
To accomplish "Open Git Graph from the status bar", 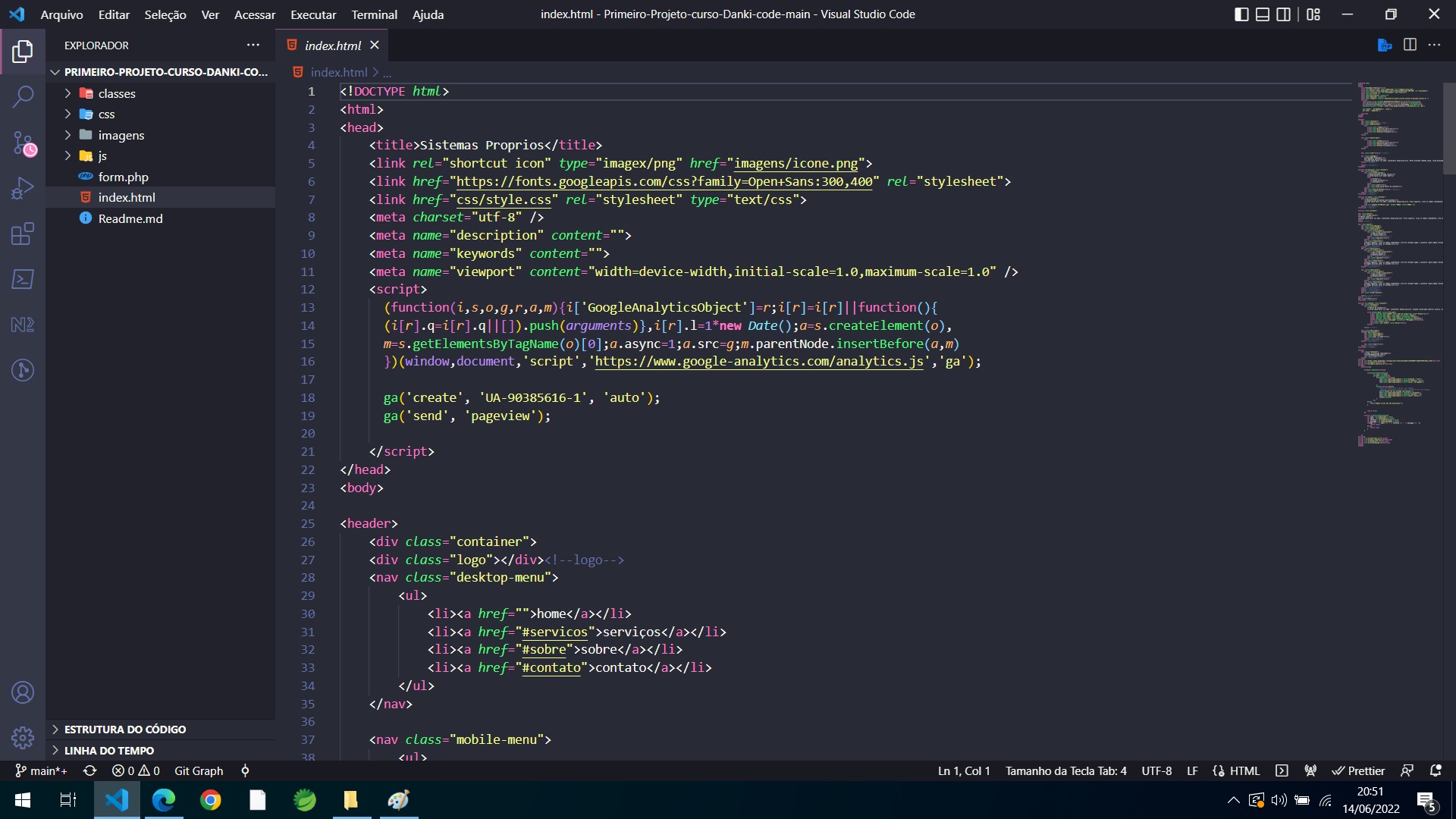I will tap(198, 770).
